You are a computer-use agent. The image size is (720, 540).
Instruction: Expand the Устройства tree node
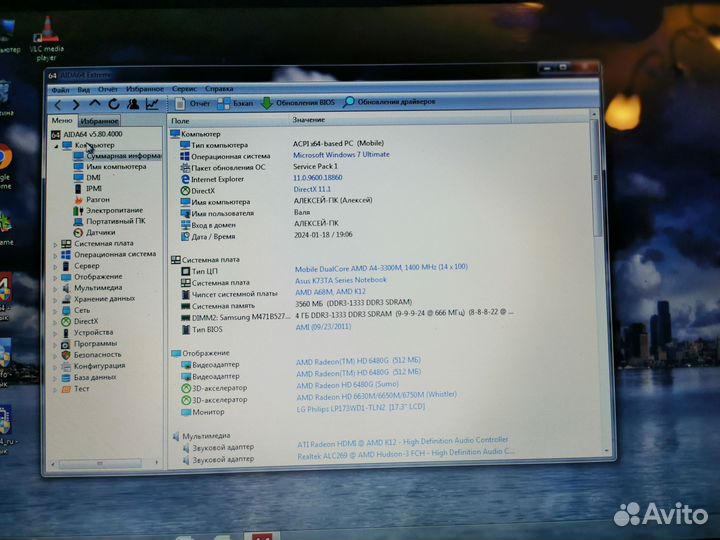(56, 333)
